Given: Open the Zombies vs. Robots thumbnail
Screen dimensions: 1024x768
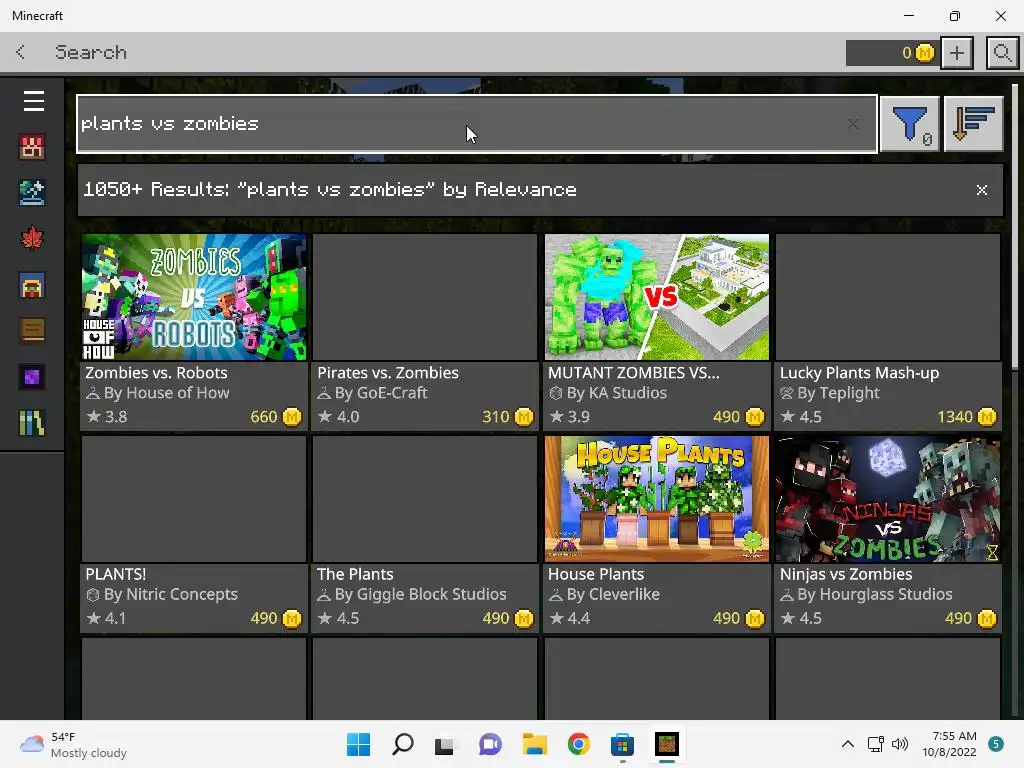Looking at the screenshot, I should [x=194, y=297].
